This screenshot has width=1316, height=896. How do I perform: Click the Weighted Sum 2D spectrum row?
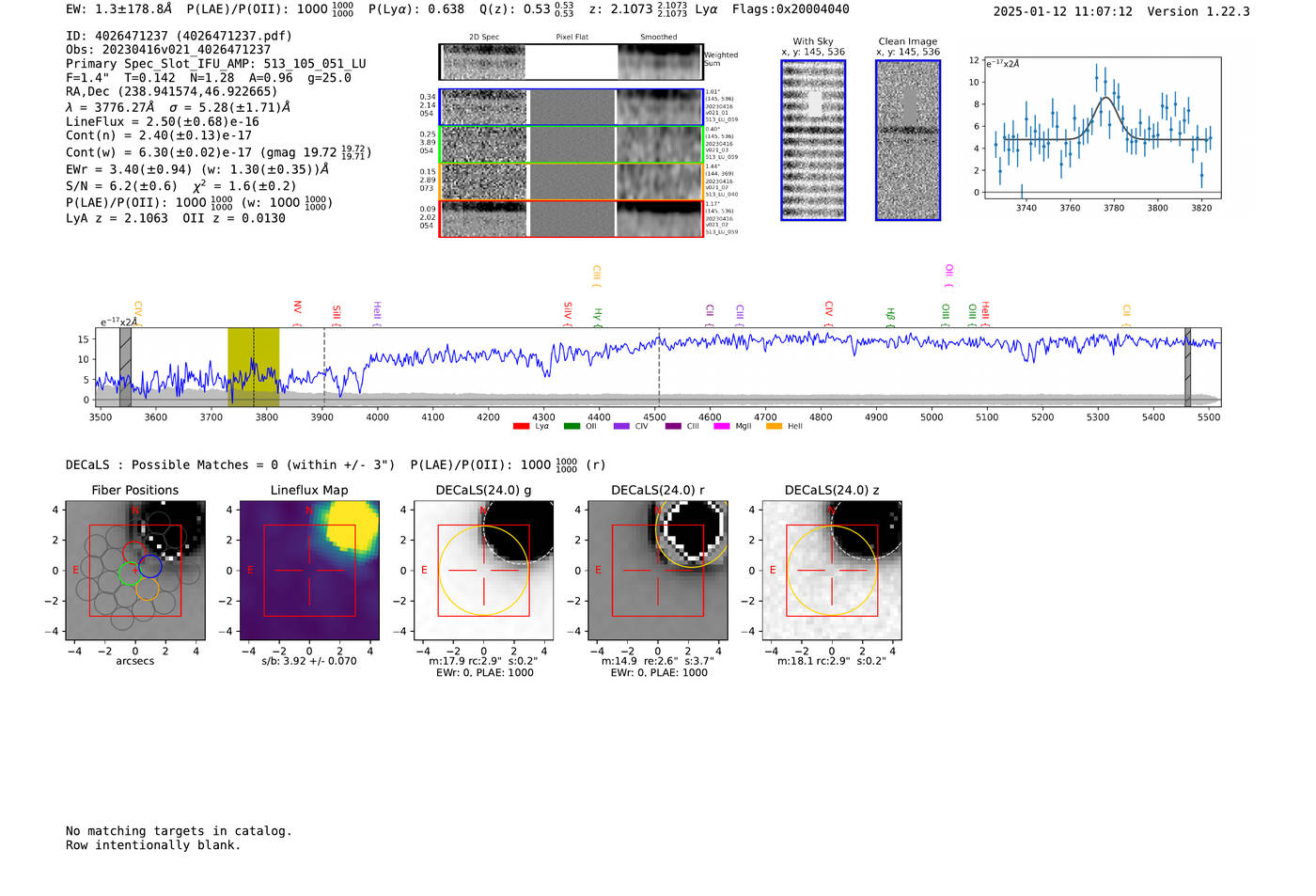click(572, 62)
